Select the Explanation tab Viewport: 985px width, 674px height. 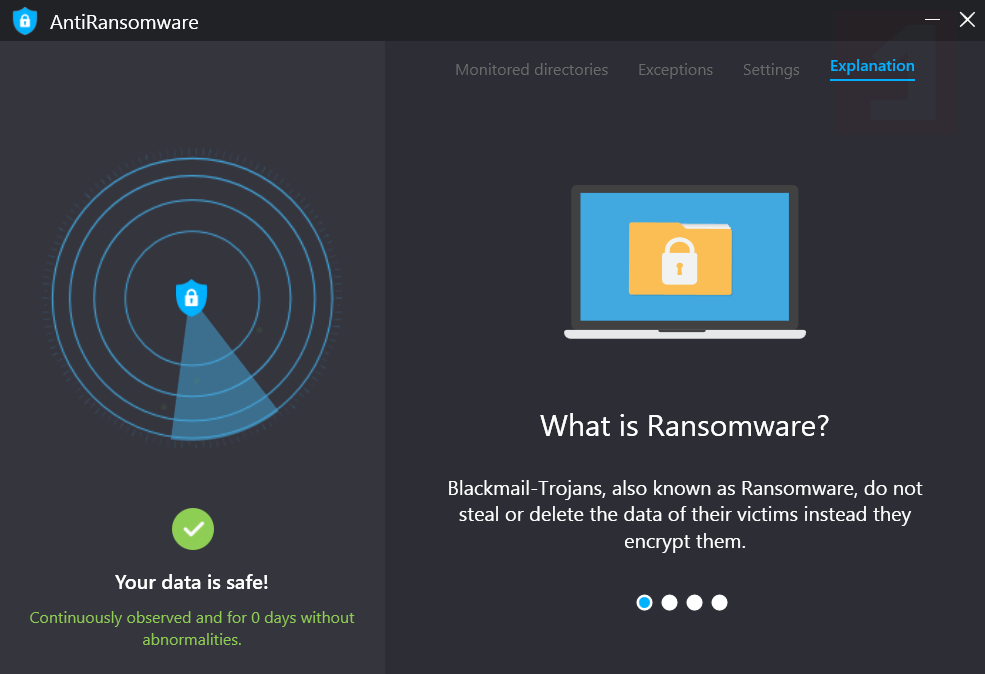click(872, 66)
